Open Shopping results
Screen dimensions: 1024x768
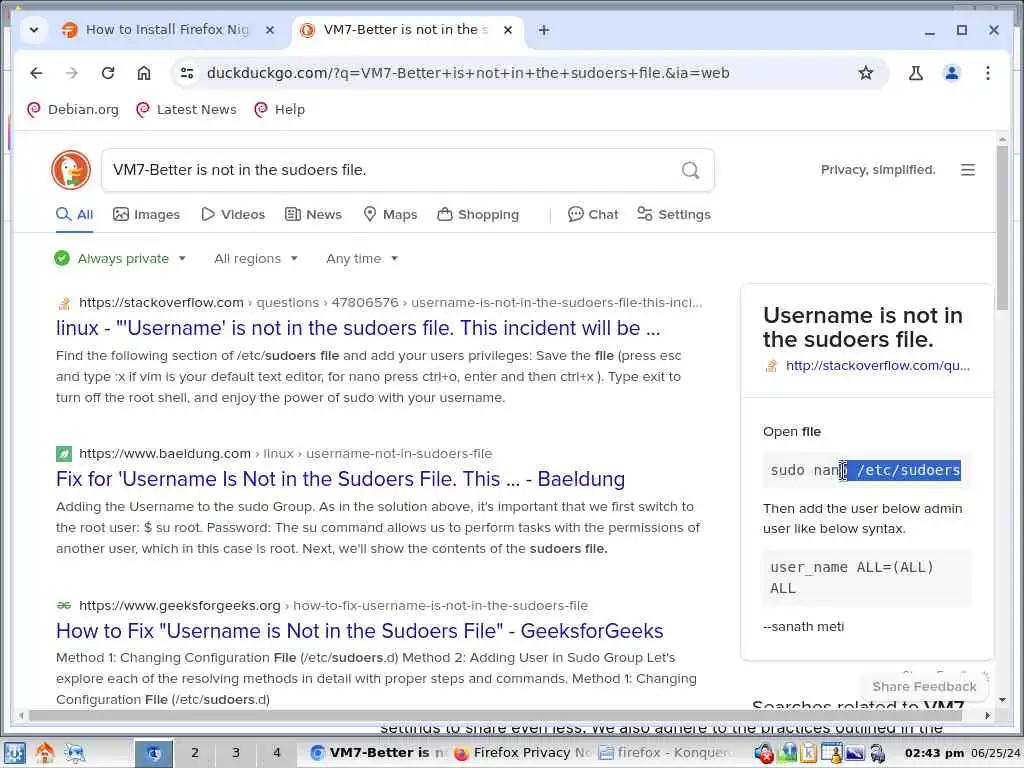478,214
